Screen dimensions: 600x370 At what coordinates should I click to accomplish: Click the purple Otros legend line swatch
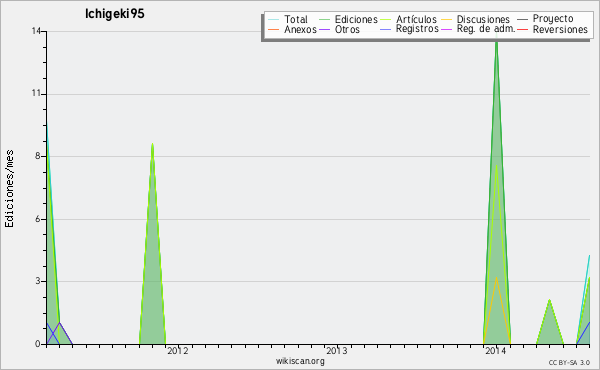(324, 29)
